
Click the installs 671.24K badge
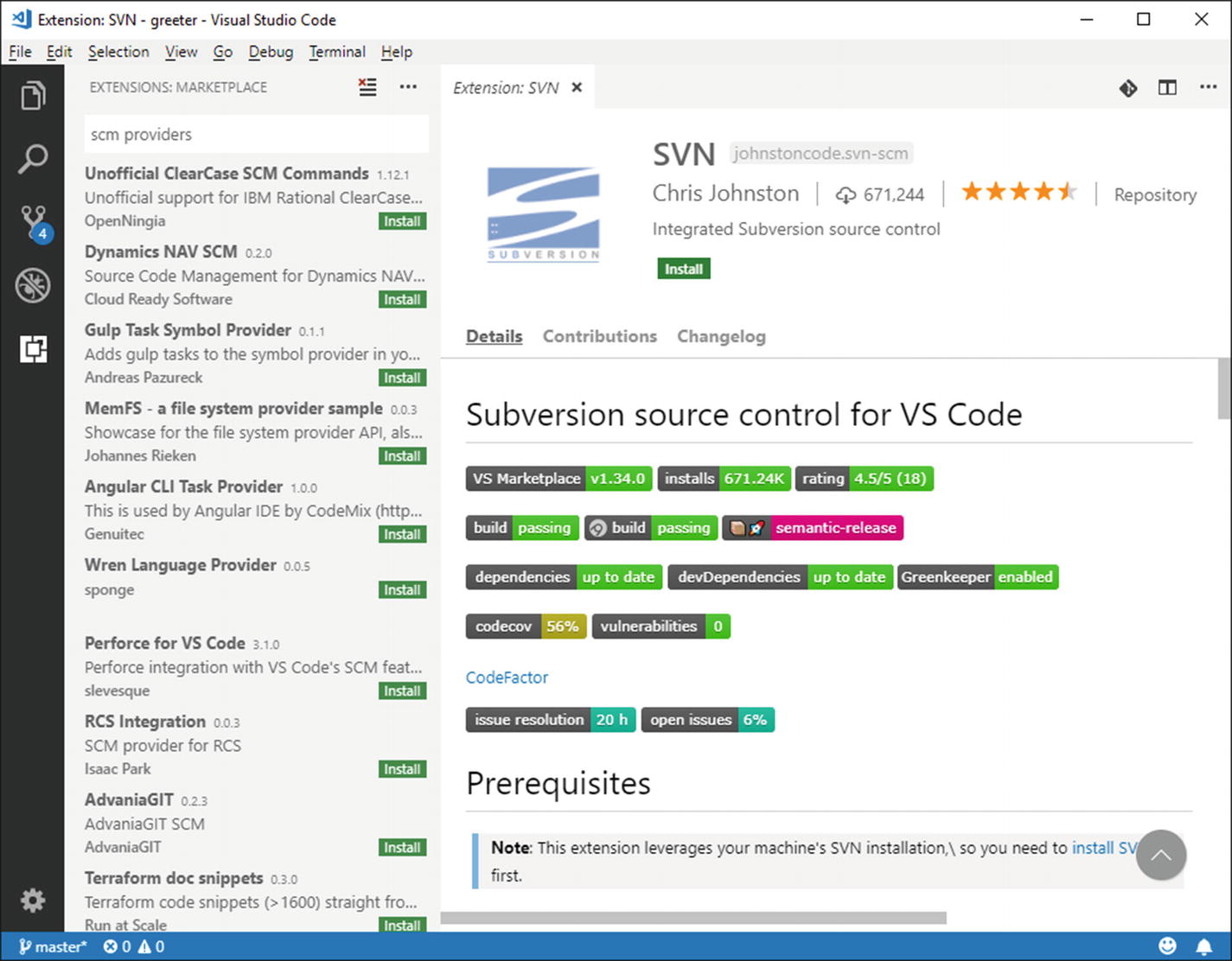[x=724, y=479]
